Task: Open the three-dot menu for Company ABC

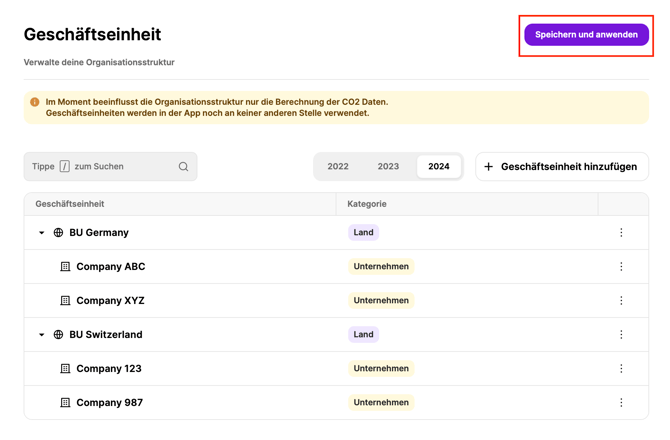Action: (x=621, y=267)
